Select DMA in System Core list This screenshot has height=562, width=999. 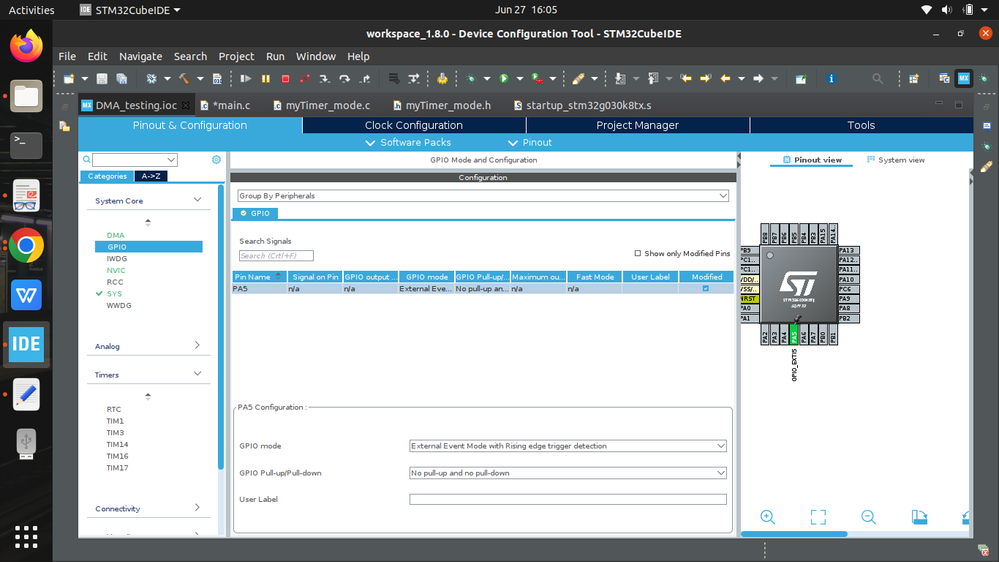[115, 235]
